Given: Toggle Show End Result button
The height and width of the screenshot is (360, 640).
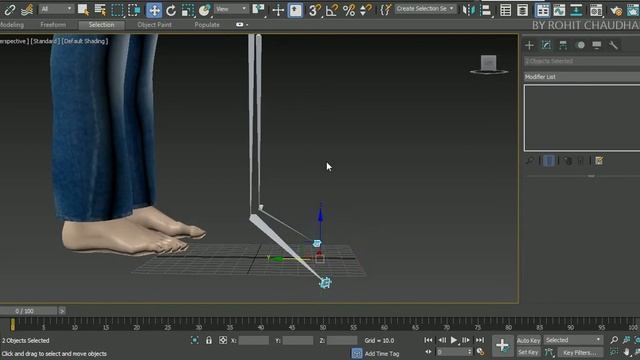Looking at the screenshot, I should tap(549, 161).
